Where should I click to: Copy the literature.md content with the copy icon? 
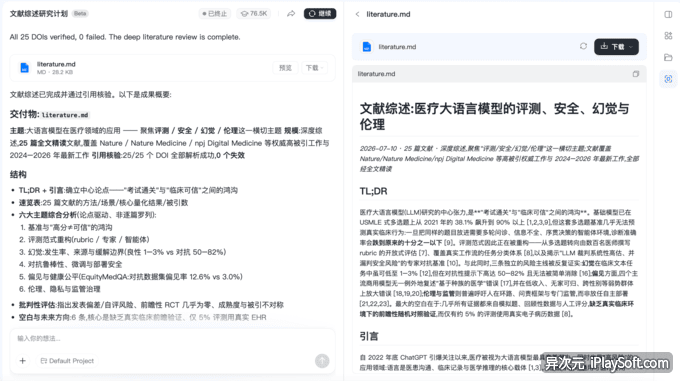(636, 74)
